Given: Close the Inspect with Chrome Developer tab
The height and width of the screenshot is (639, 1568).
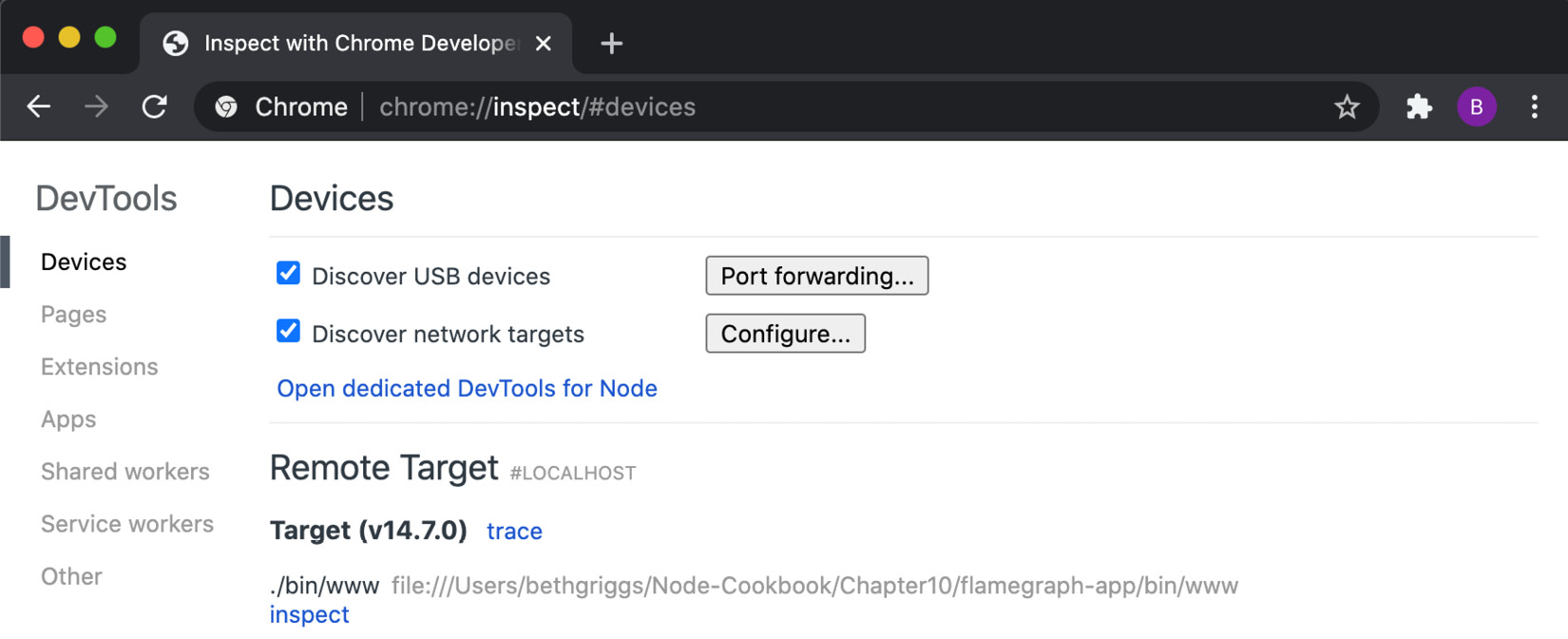Looking at the screenshot, I should point(544,44).
